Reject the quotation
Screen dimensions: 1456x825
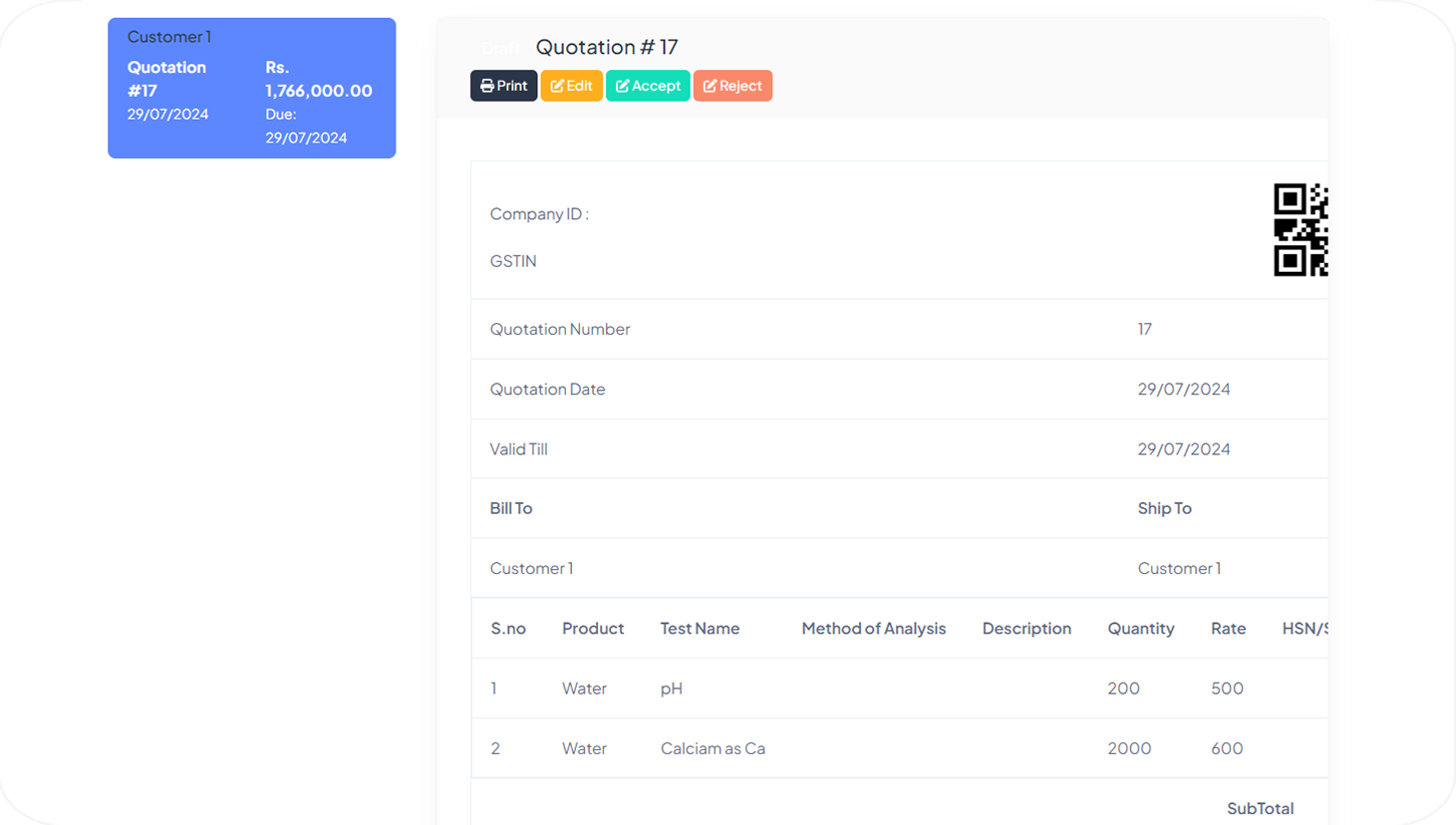pos(732,86)
